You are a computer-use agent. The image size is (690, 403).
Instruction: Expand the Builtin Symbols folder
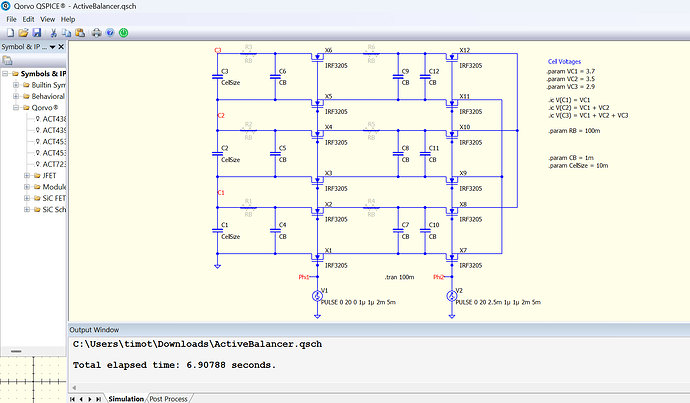click(x=16, y=85)
